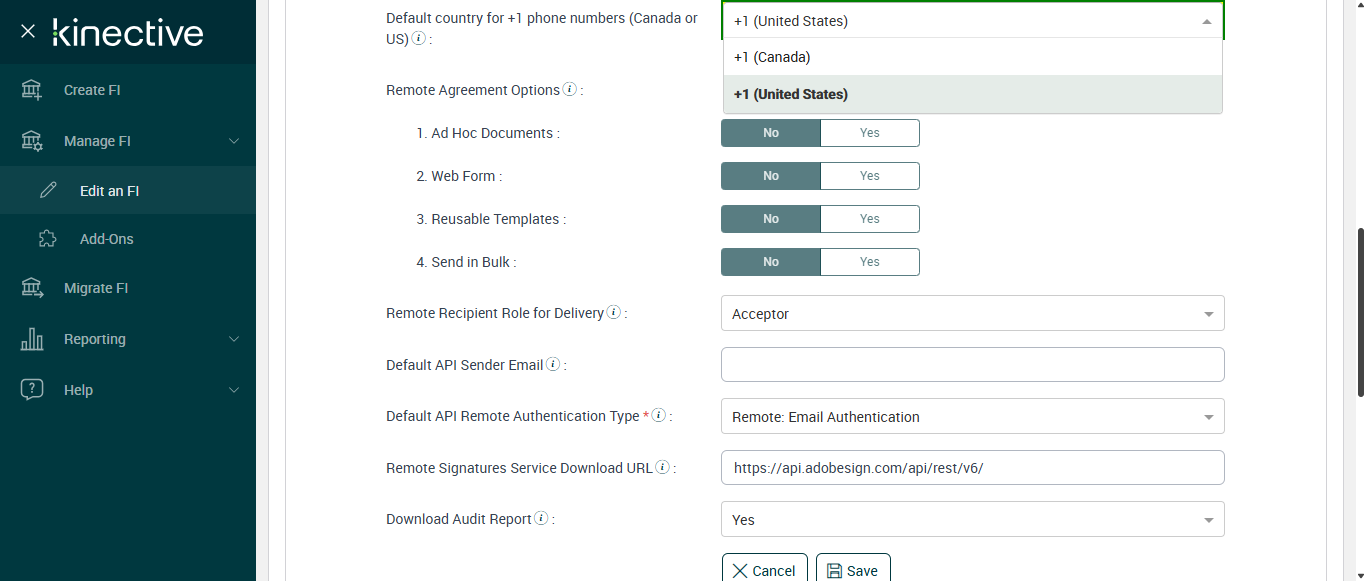Expand the Download Audit Report dropdown
Image resolution: width=1366 pixels, height=581 pixels.
[x=972, y=520]
